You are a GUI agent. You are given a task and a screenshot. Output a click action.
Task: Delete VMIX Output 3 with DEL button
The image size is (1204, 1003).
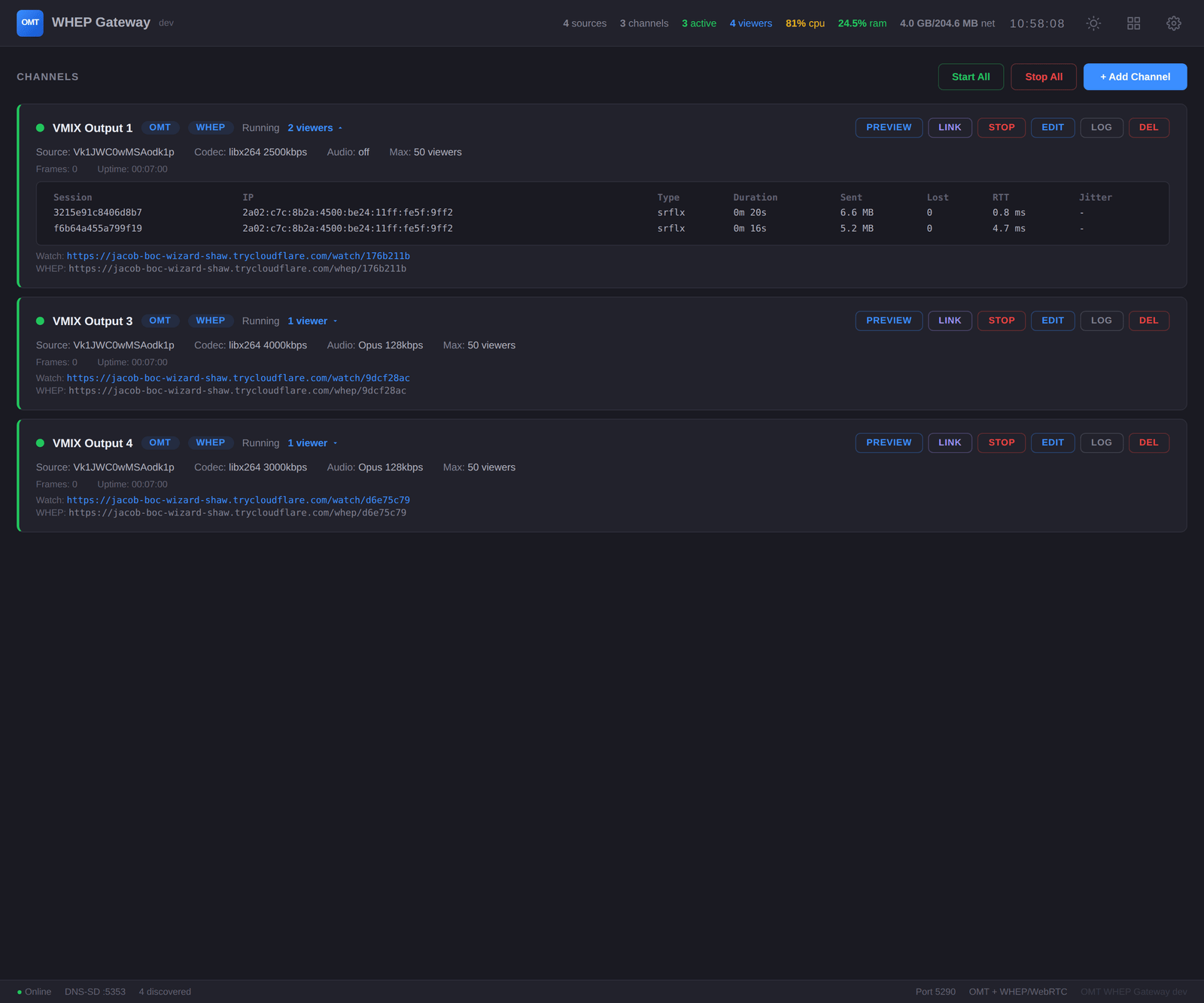point(1148,321)
